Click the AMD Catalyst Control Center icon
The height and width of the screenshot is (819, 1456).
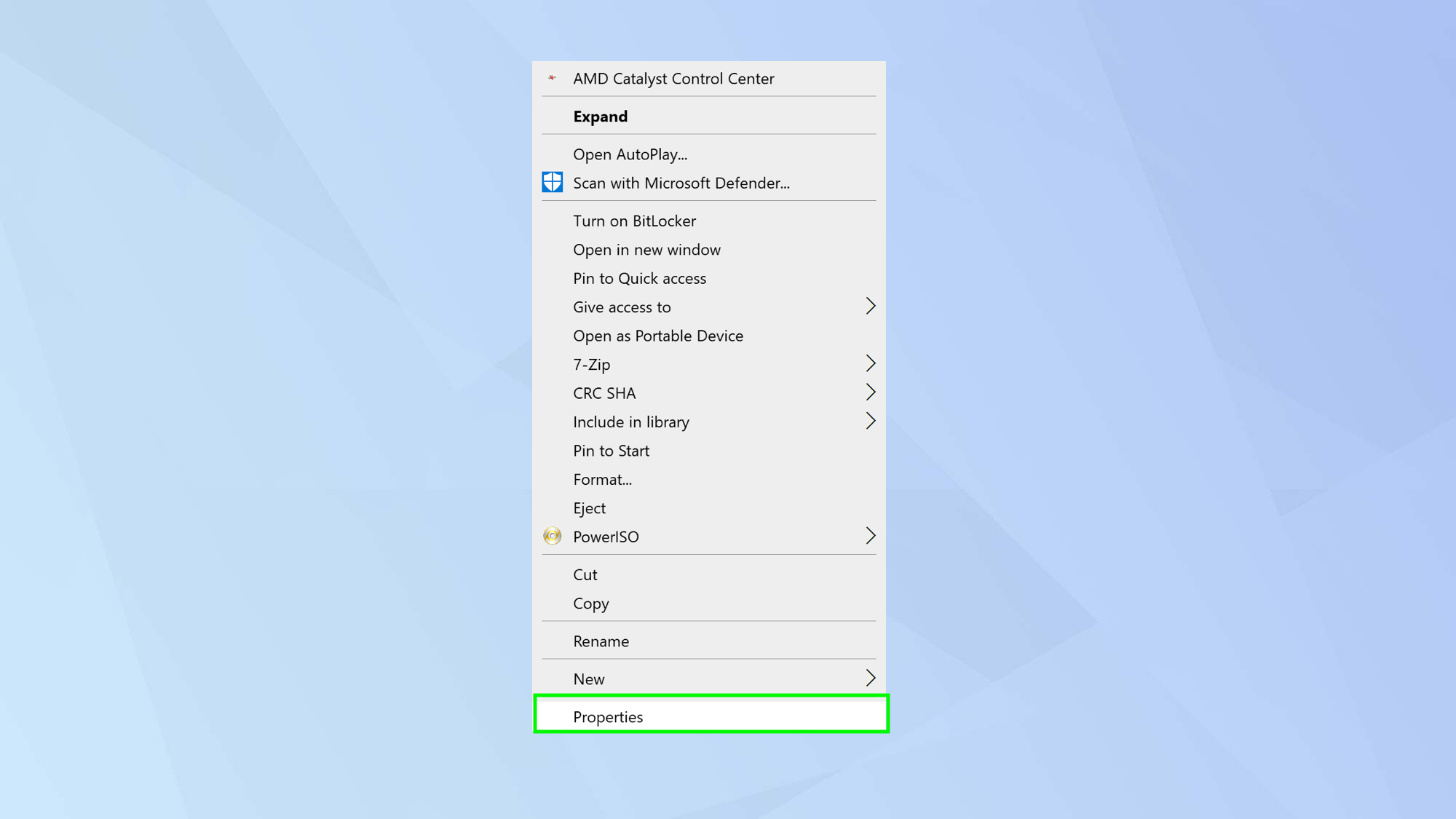pos(552,79)
